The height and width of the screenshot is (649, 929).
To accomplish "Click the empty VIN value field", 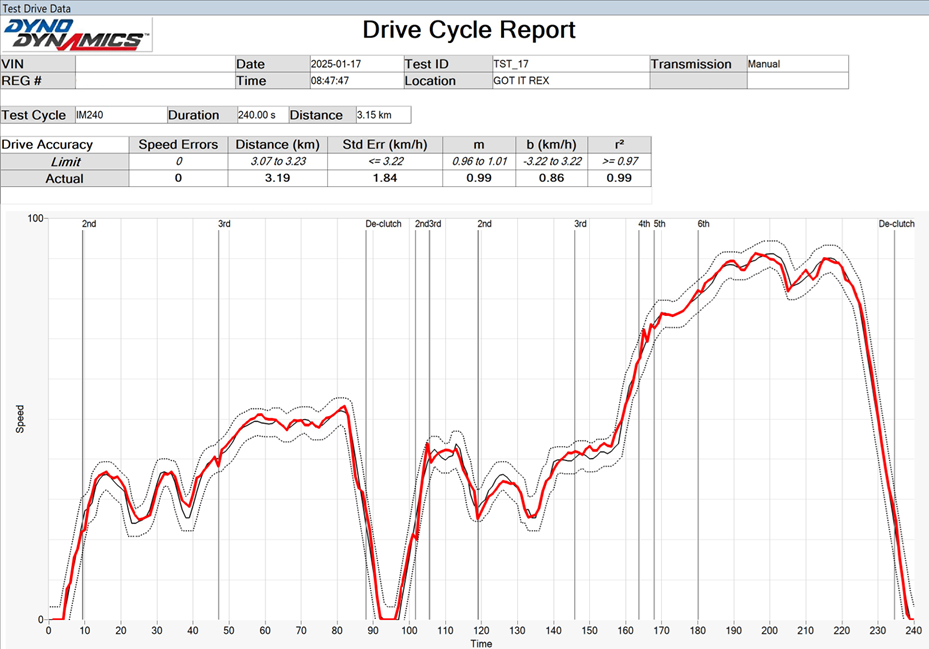I will (154, 64).
